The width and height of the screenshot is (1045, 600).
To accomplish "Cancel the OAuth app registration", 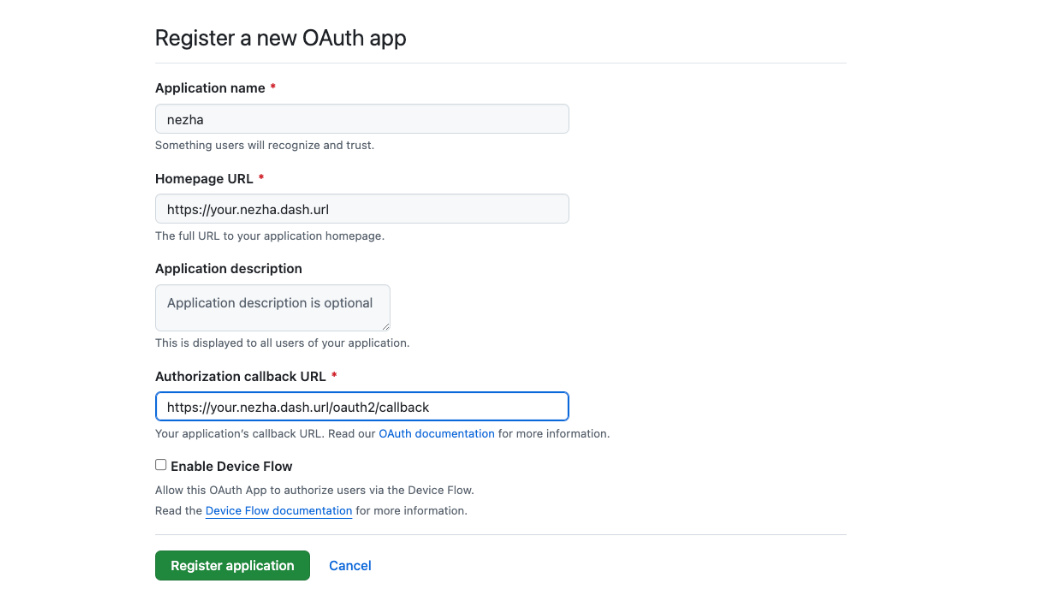I will [x=350, y=566].
